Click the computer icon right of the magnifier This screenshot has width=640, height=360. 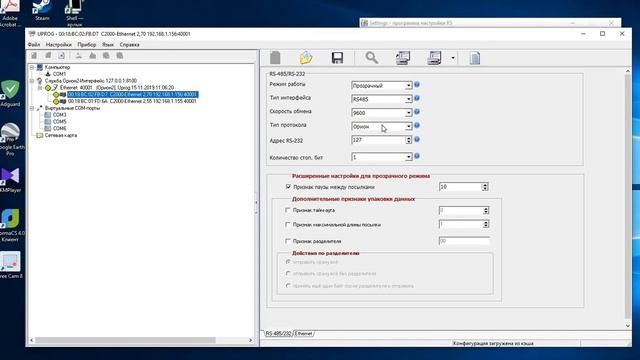(x=403, y=58)
